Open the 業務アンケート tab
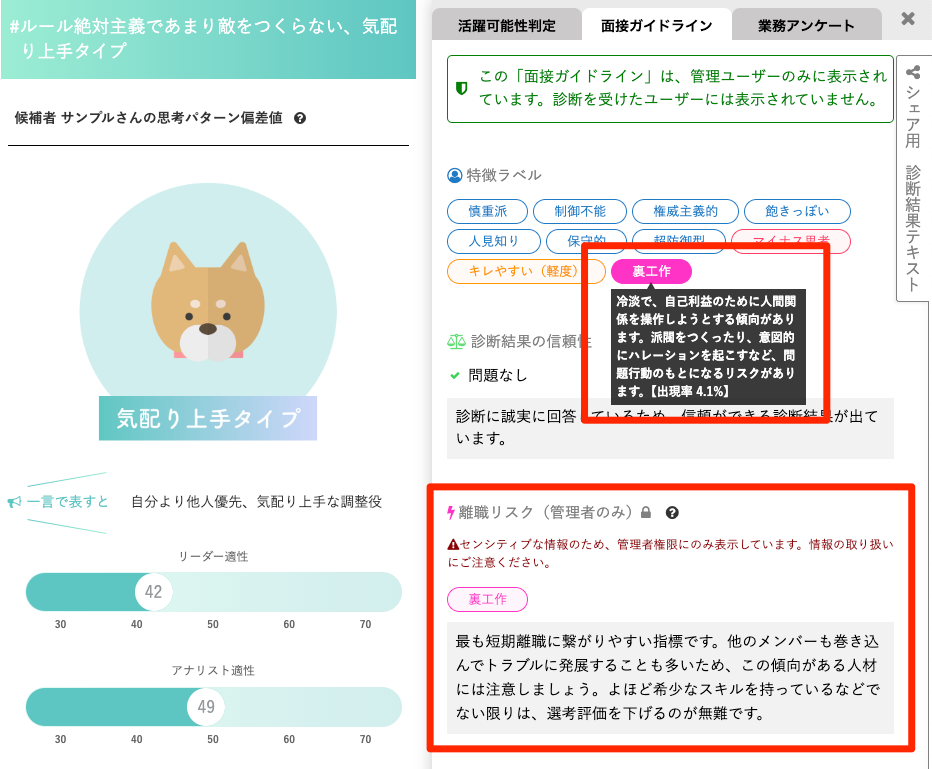This screenshot has width=932, height=769. coord(806,25)
